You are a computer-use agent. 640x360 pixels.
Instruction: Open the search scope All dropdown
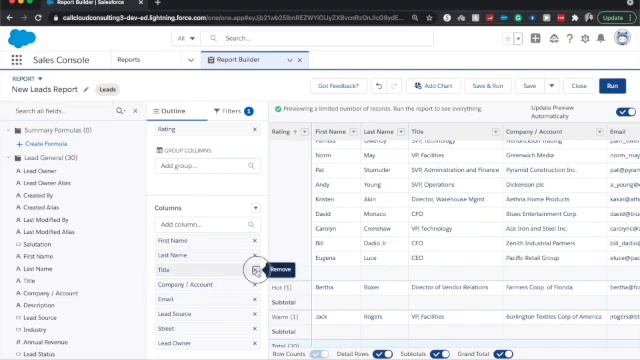pyautogui.click(x=186, y=38)
